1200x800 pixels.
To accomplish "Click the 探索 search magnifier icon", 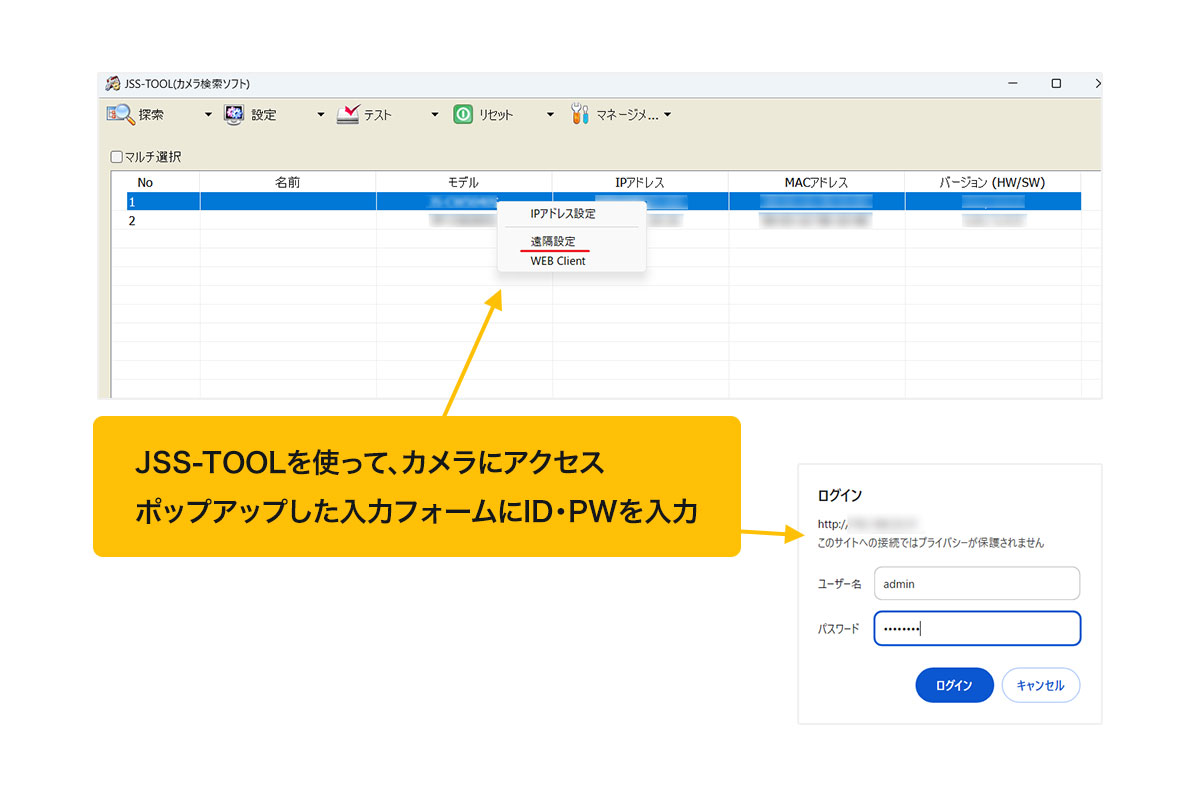I will point(120,114).
